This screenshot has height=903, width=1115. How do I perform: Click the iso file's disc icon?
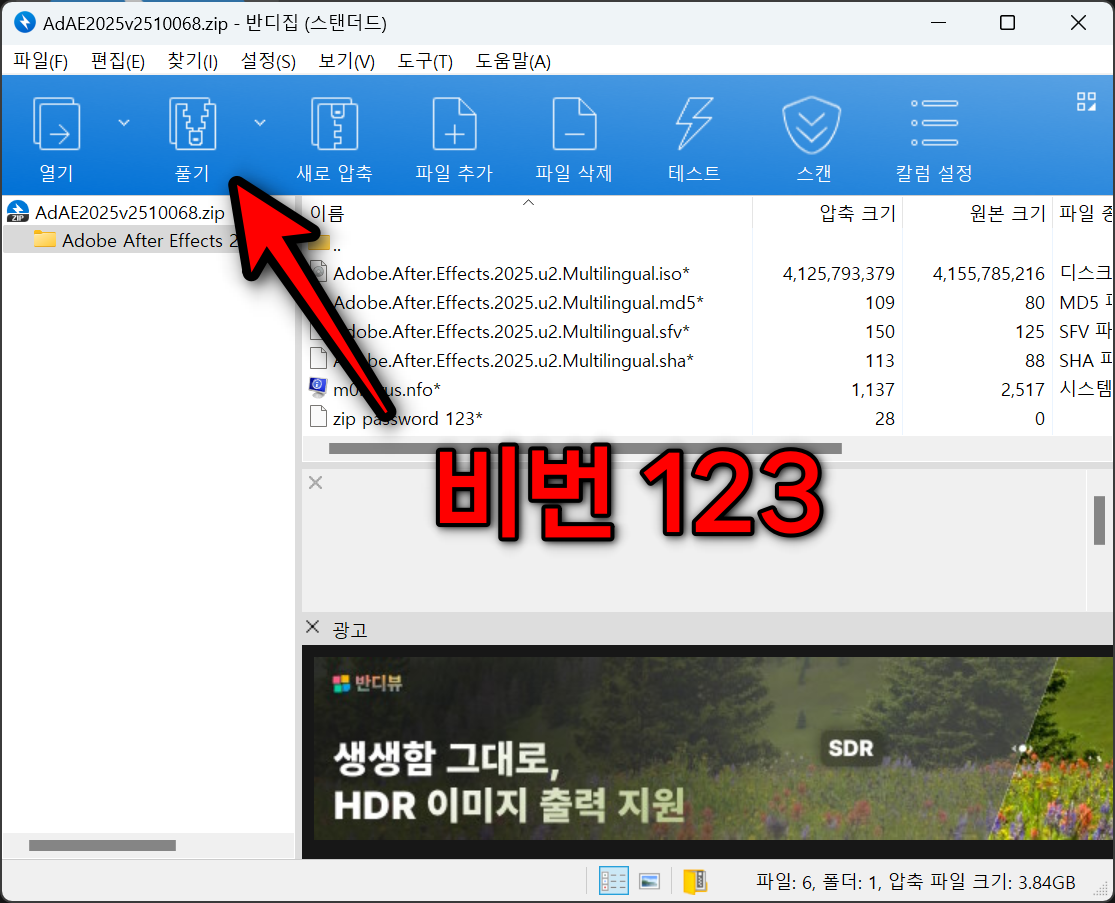pos(318,273)
